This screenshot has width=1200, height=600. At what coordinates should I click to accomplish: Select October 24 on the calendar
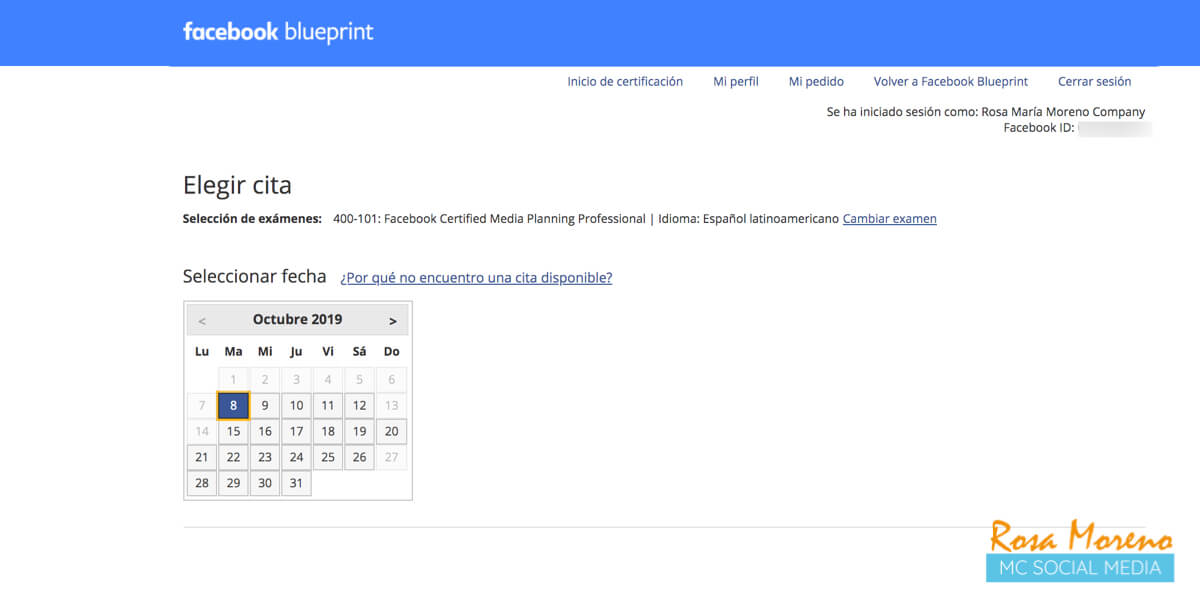296,457
